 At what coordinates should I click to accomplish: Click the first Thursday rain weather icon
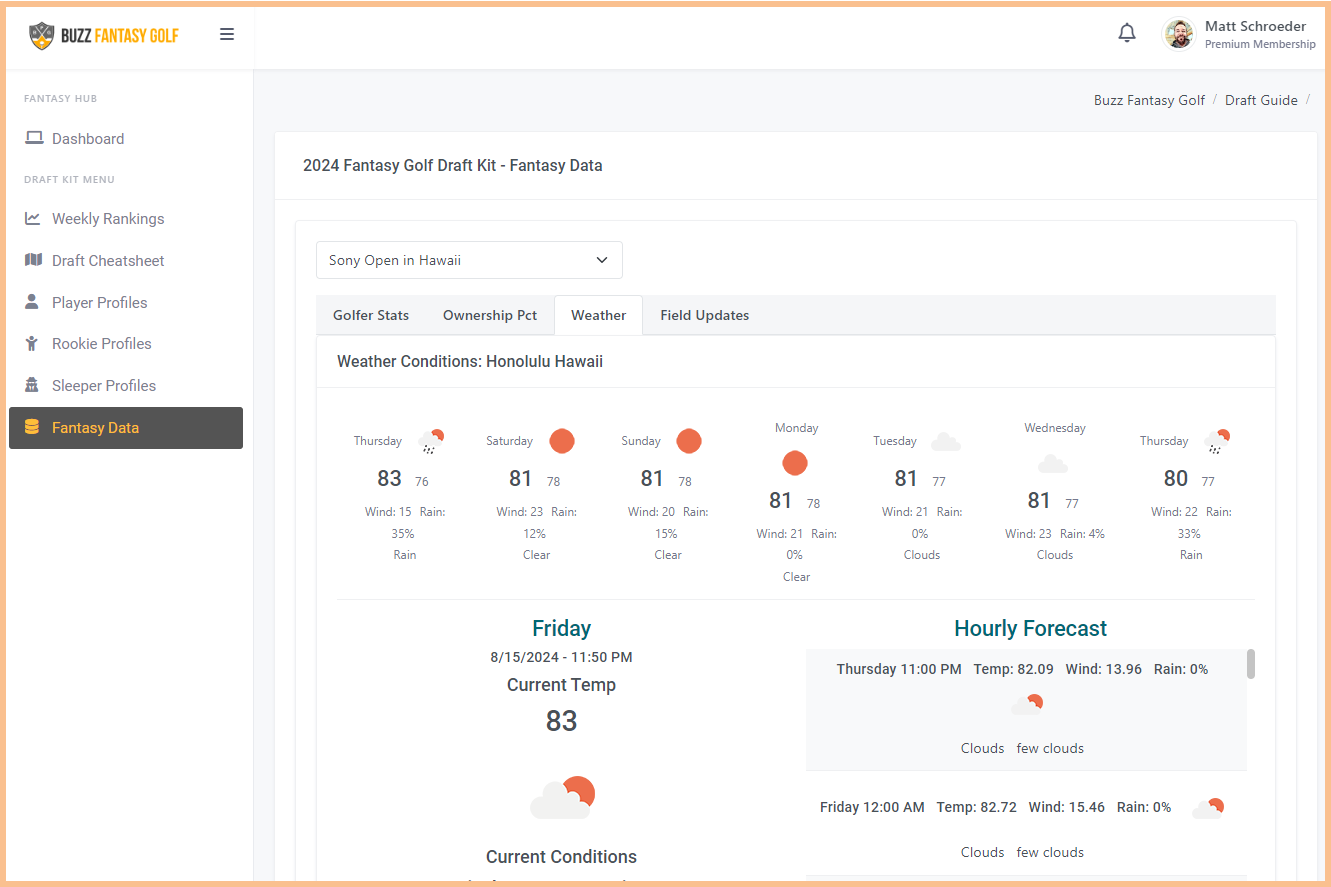(x=431, y=441)
